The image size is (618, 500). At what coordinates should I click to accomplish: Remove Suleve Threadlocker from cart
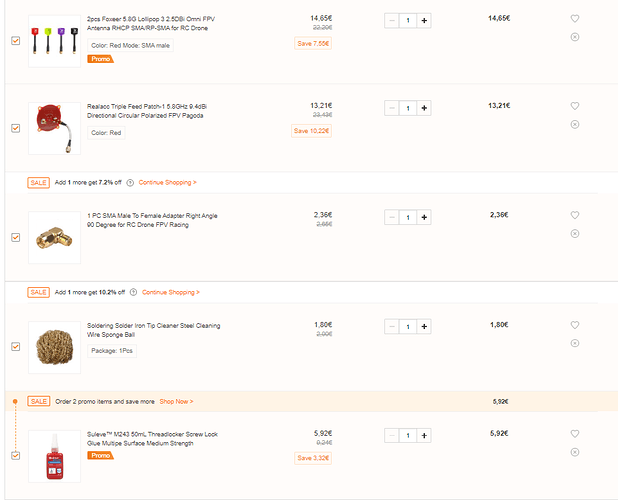[x=575, y=452]
